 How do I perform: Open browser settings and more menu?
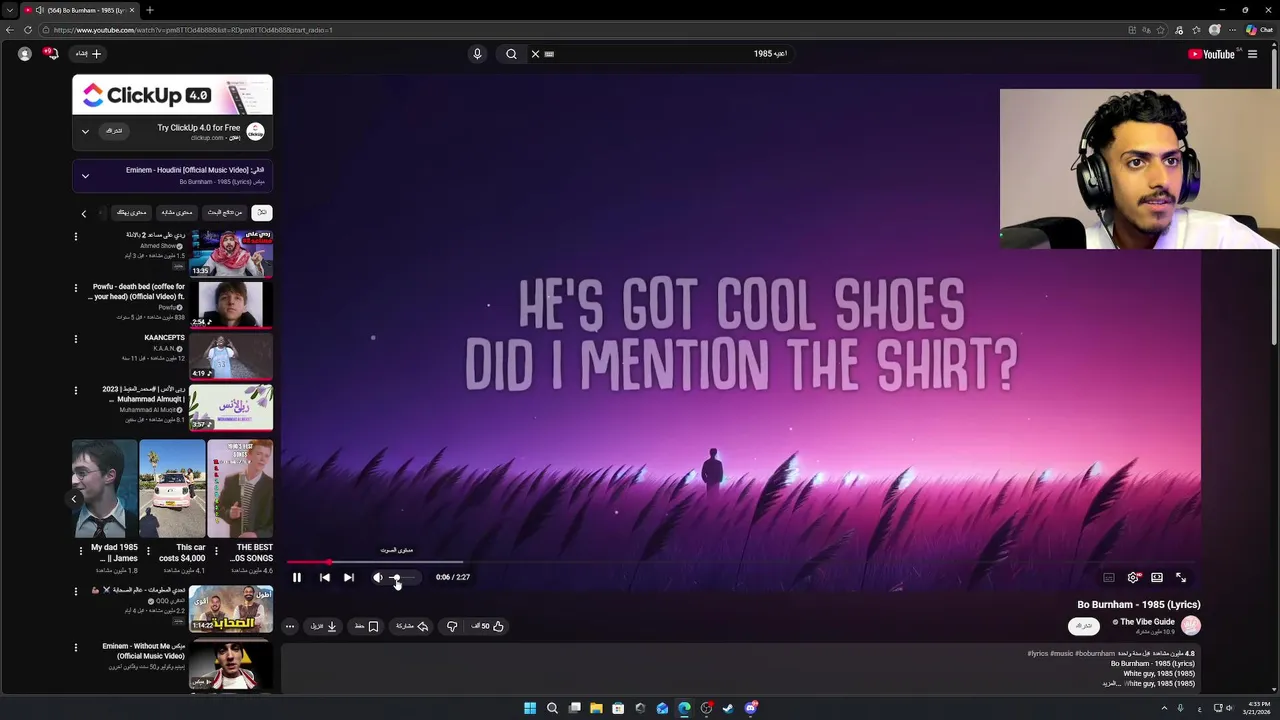tap(1232, 30)
